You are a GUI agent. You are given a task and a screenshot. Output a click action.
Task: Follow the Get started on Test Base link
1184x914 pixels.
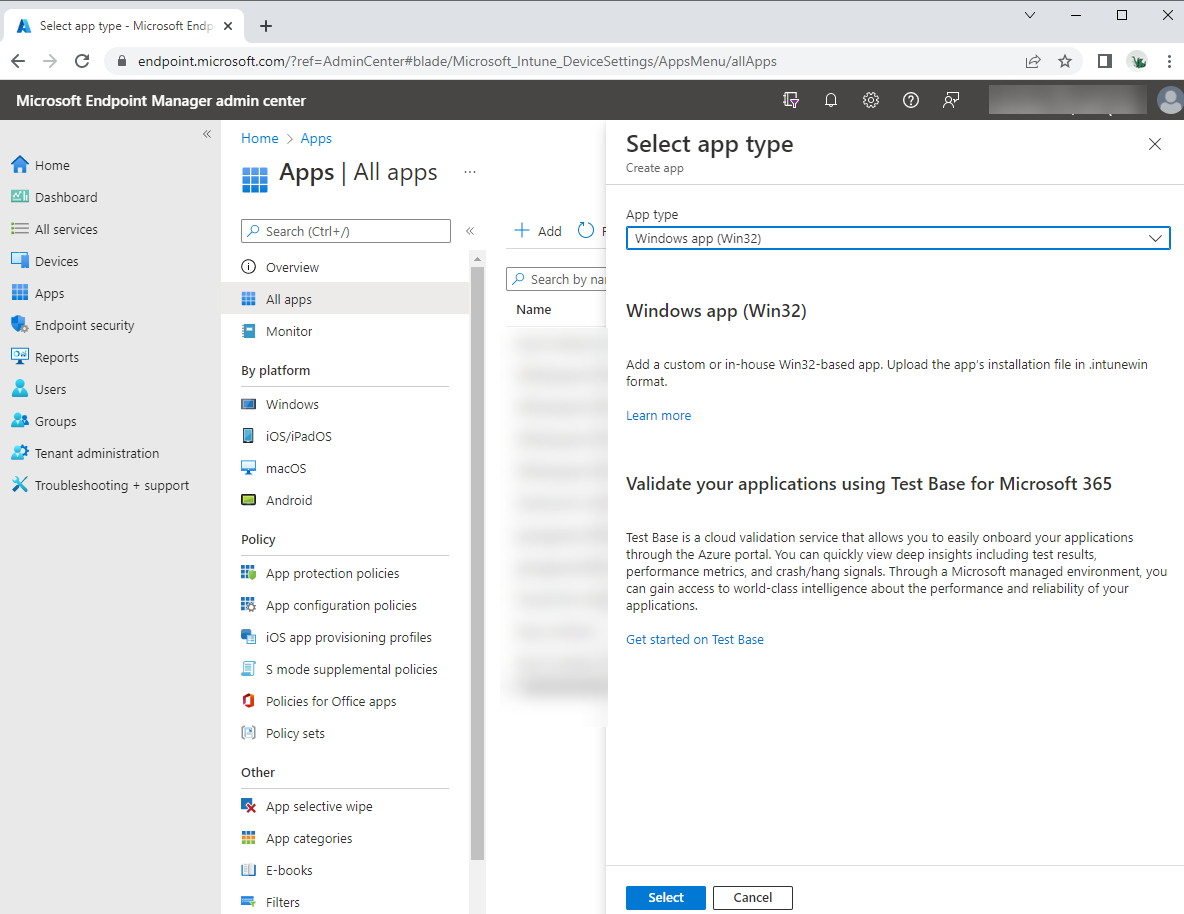(x=694, y=639)
